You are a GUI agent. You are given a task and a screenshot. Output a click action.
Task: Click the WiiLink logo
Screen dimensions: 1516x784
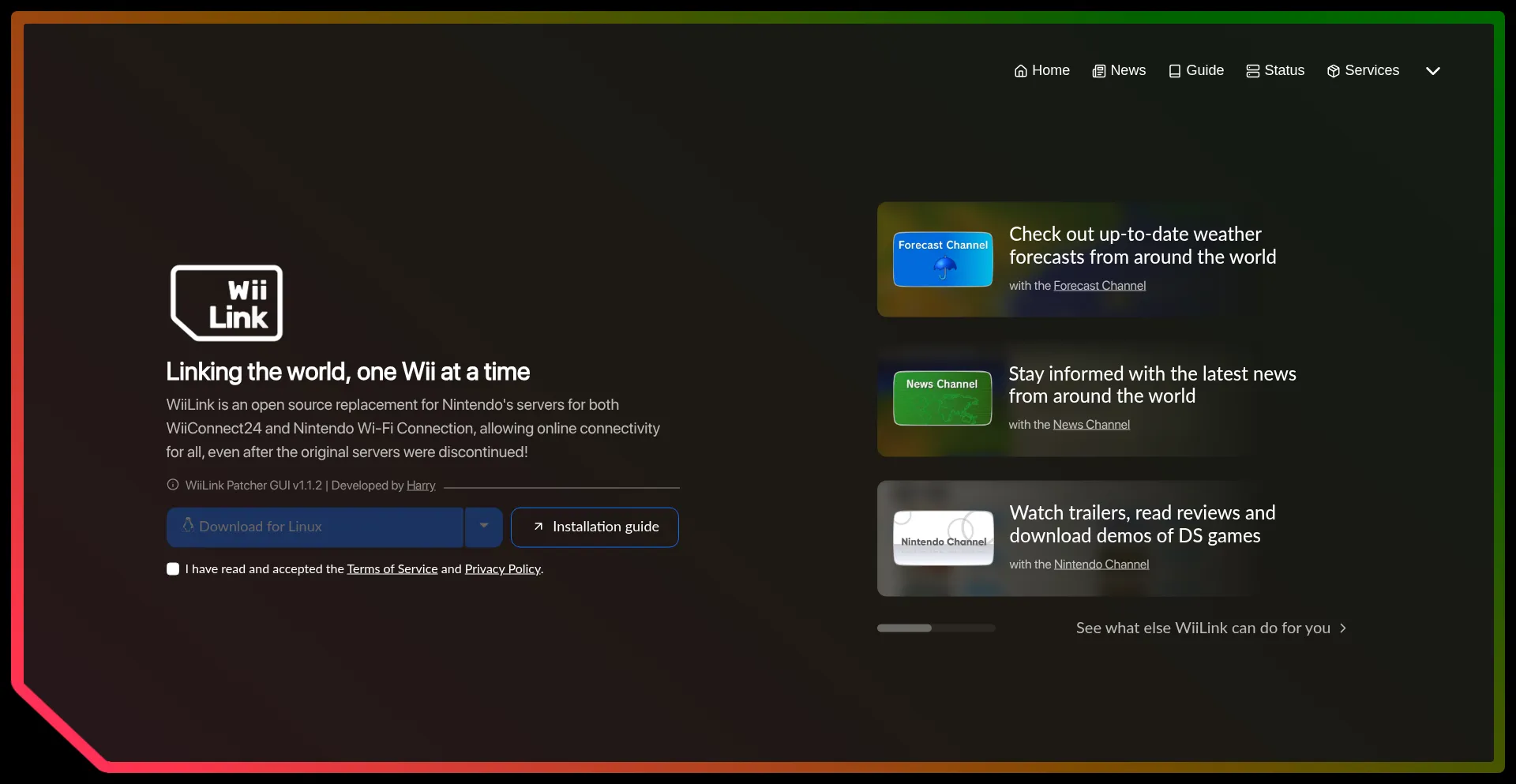(x=227, y=303)
